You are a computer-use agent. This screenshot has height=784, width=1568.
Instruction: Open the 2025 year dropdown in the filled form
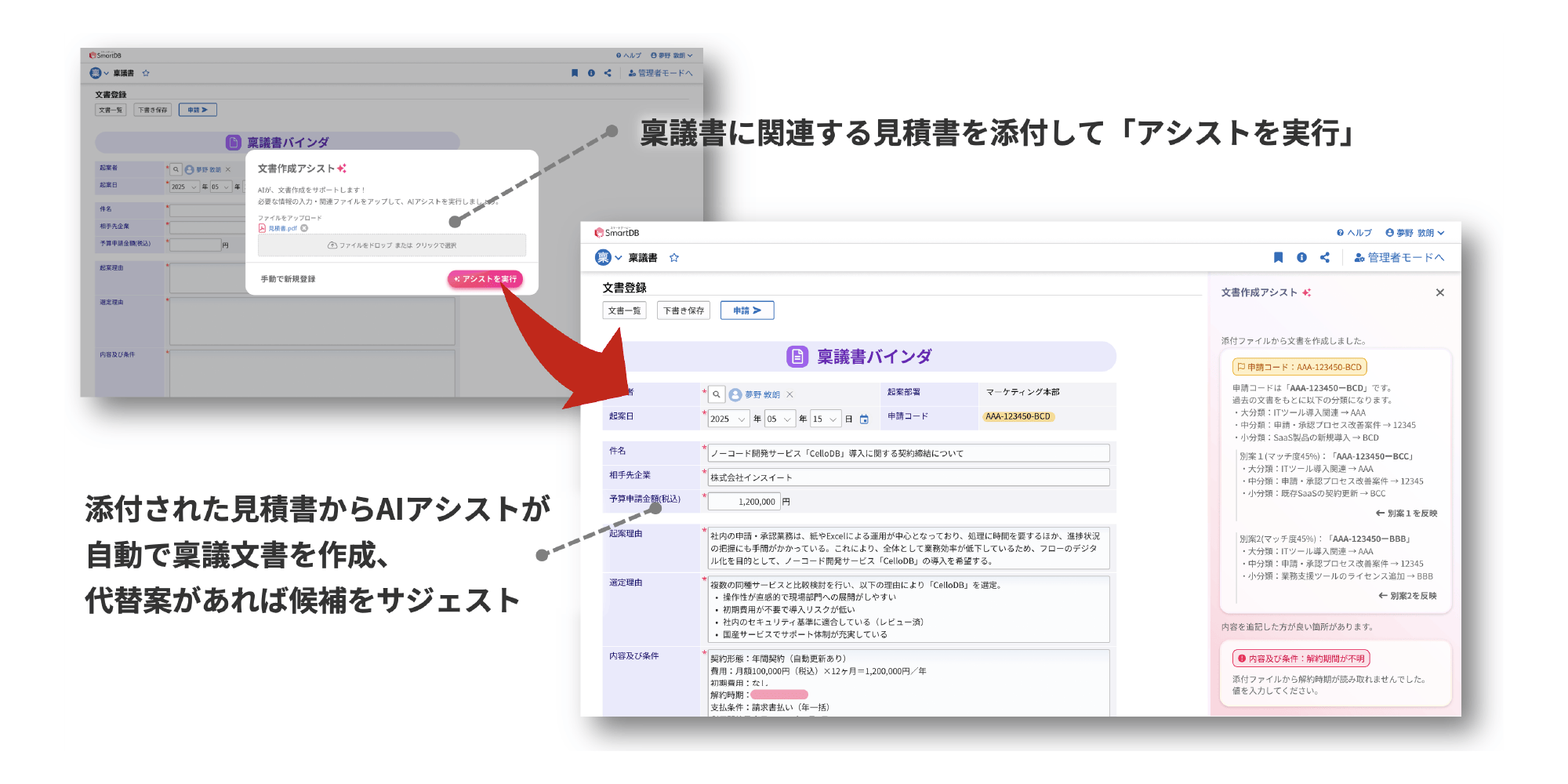click(728, 419)
